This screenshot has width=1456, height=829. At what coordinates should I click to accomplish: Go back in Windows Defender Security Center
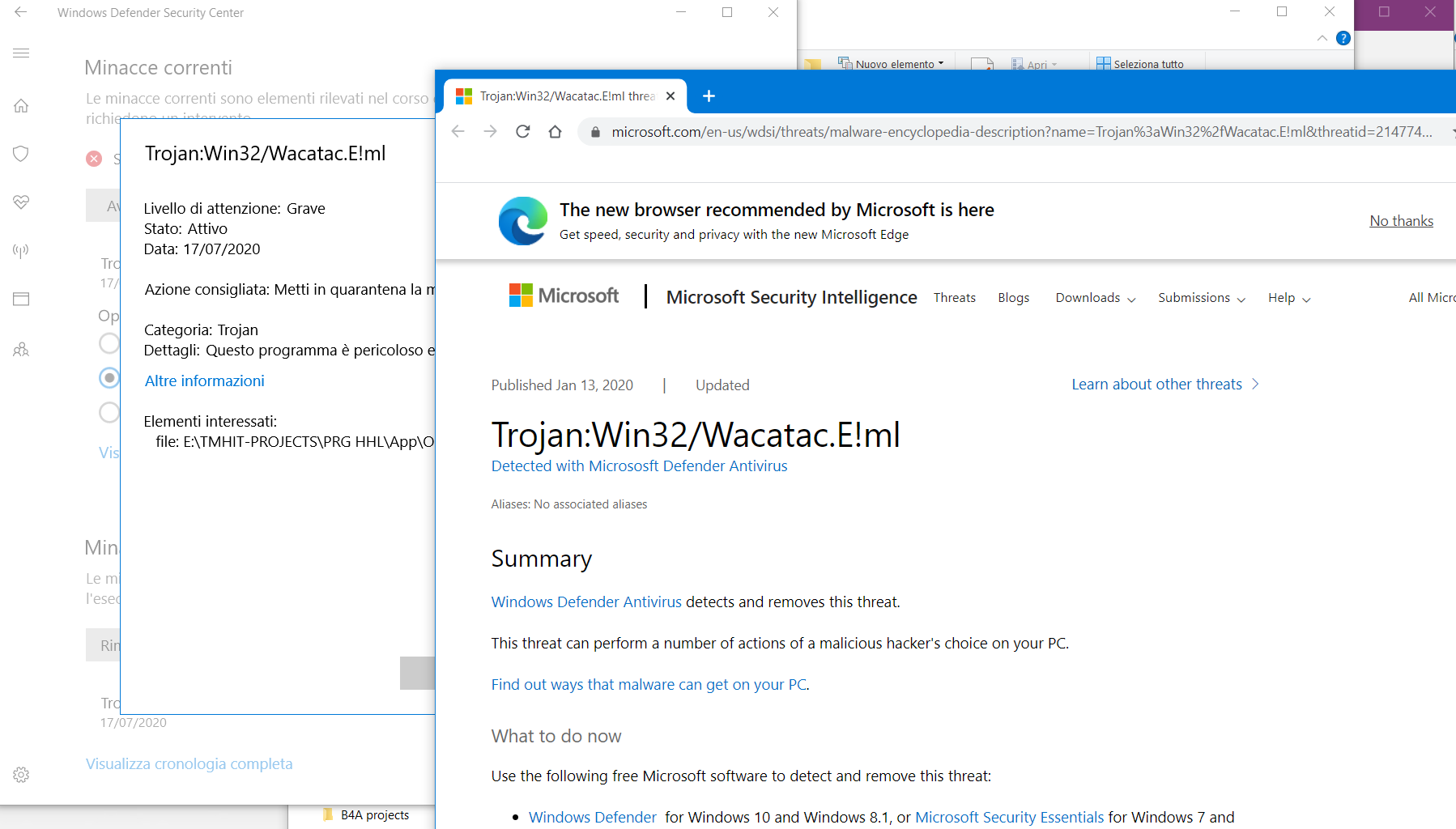(21, 12)
